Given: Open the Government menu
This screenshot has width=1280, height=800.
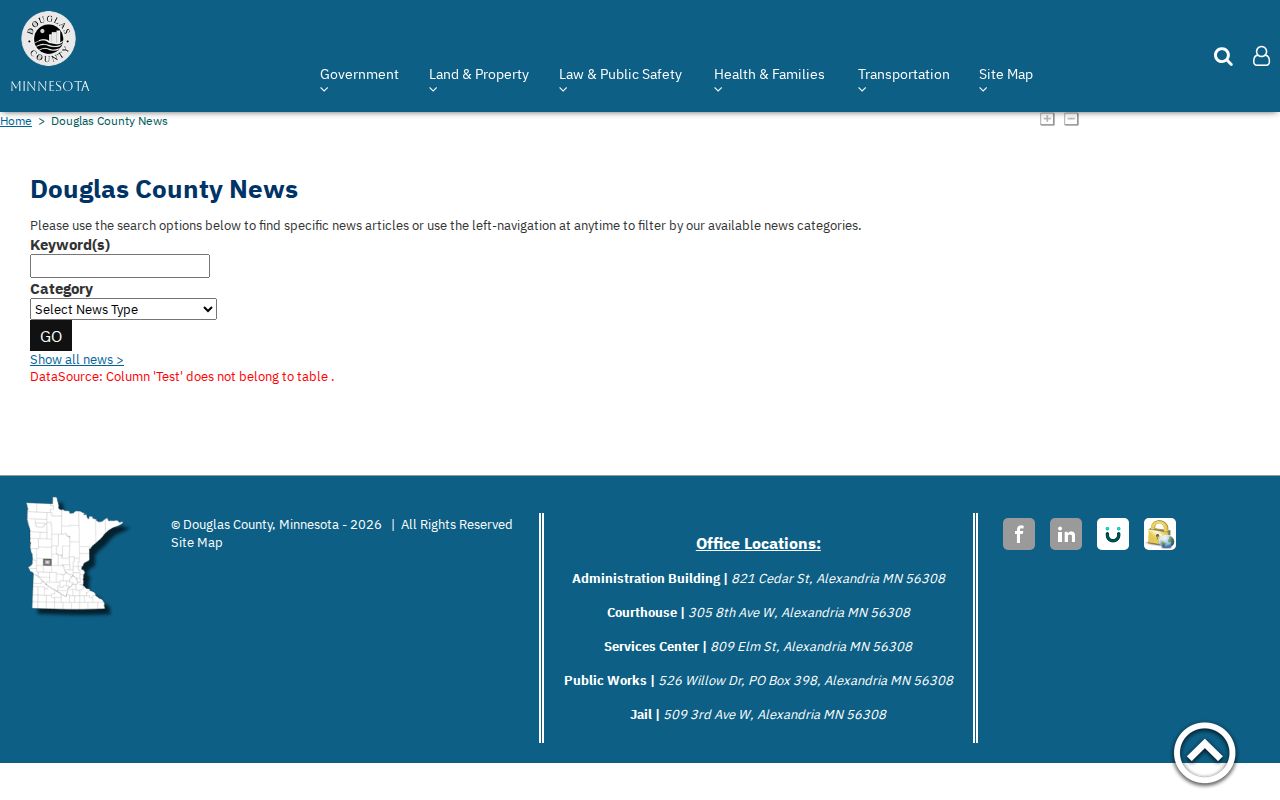Looking at the screenshot, I should point(359,74).
